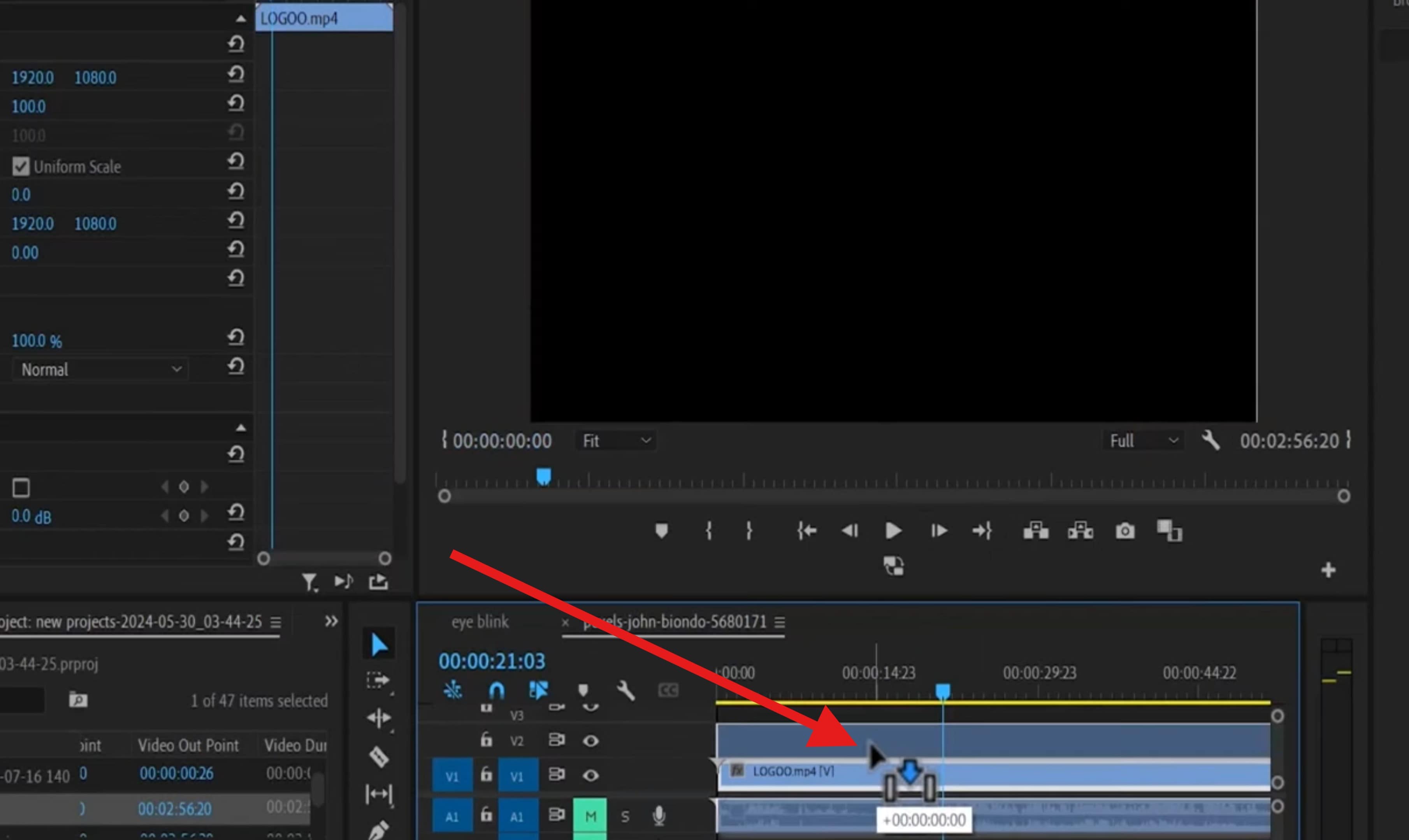The image size is (1409, 840).
Task: Open the Normal blend mode dropdown
Action: (99, 369)
